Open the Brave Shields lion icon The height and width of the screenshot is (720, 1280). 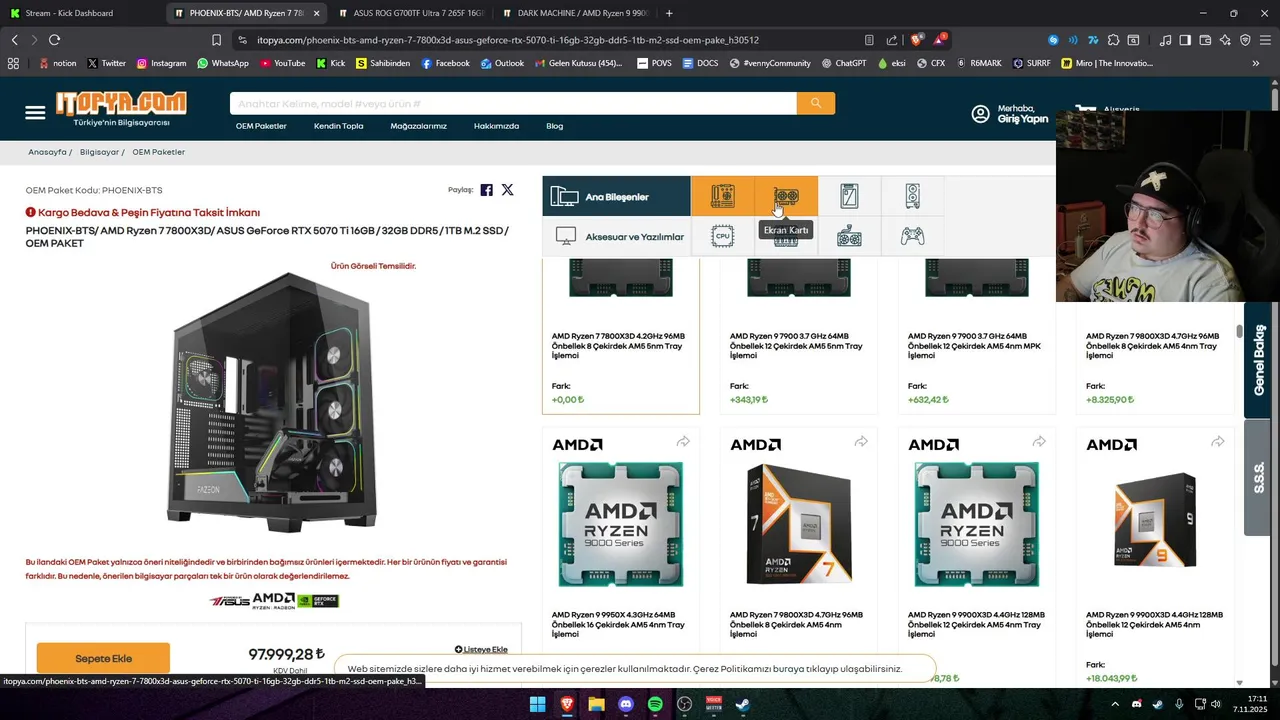tap(916, 40)
